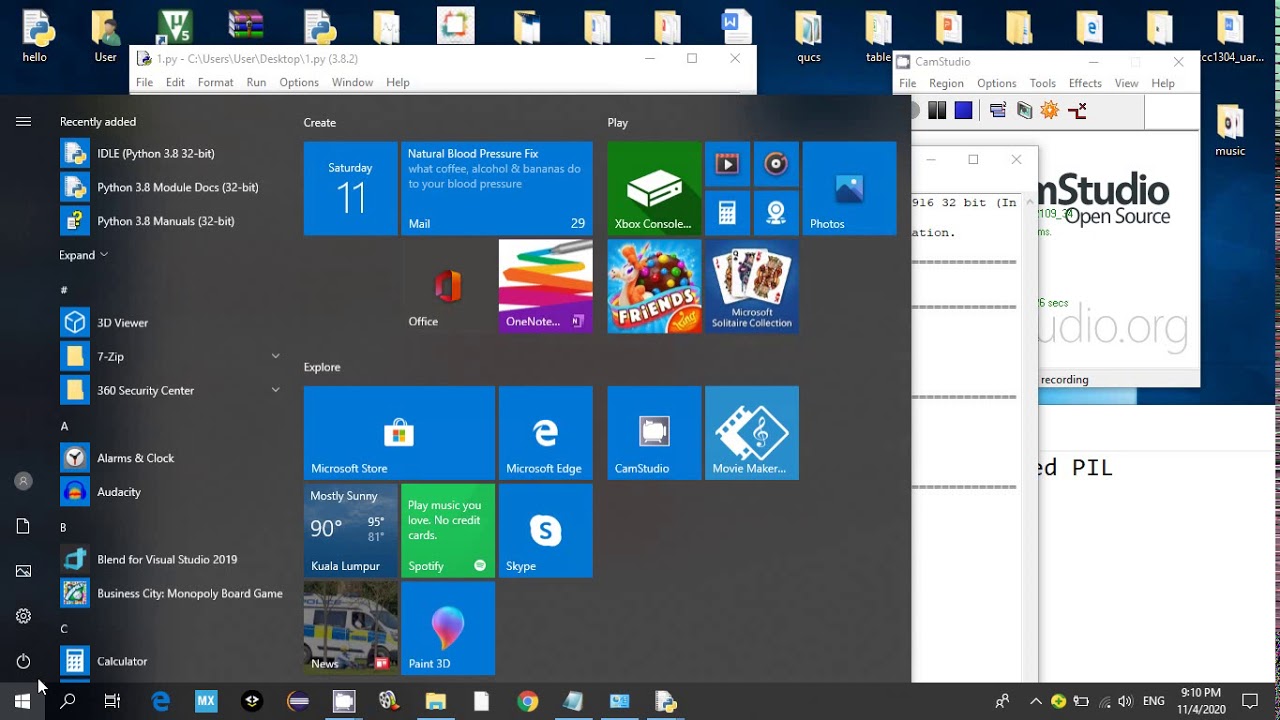The width and height of the screenshot is (1280, 720).
Task: Open the music folder on the desktop
Action: click(1230, 131)
